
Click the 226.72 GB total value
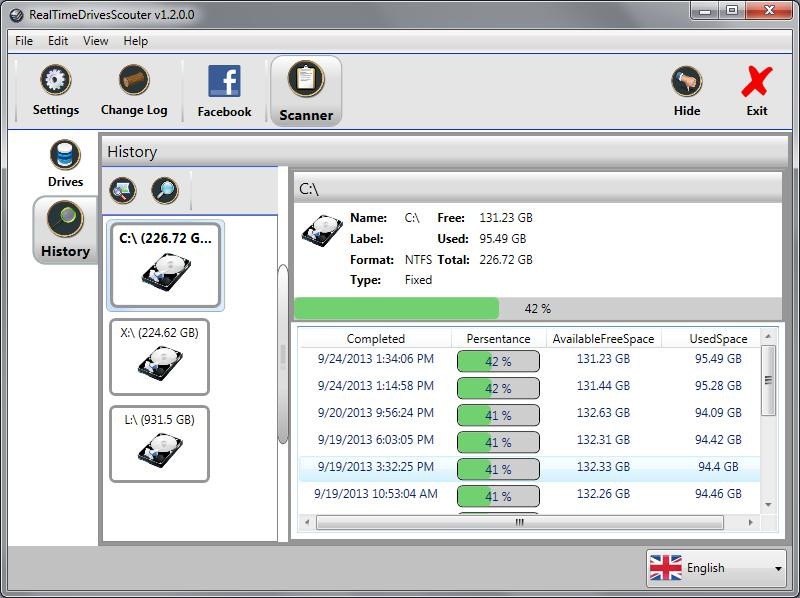[506, 260]
